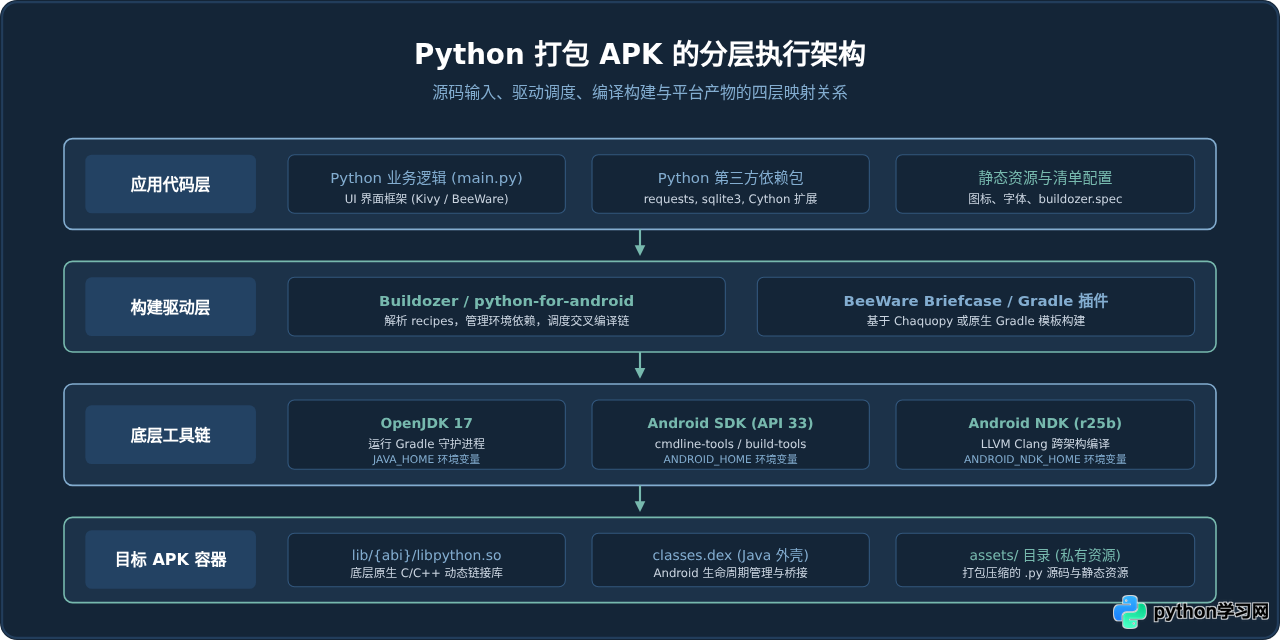Click the "ANDROID_NDK_HOME 环境变量" line
The image size is (1280, 640).
(x=1045, y=460)
